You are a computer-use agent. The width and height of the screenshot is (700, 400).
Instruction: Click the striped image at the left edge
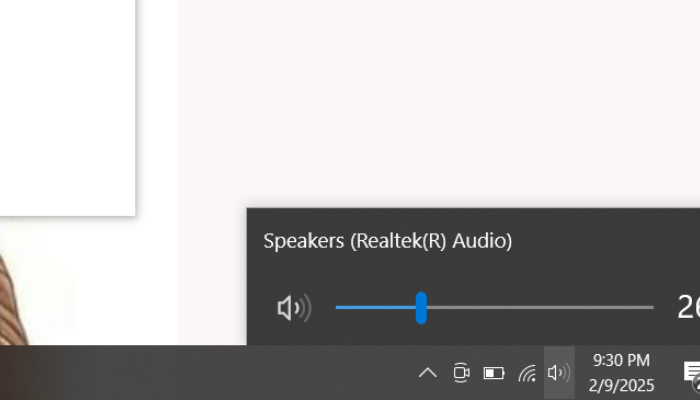(8, 300)
